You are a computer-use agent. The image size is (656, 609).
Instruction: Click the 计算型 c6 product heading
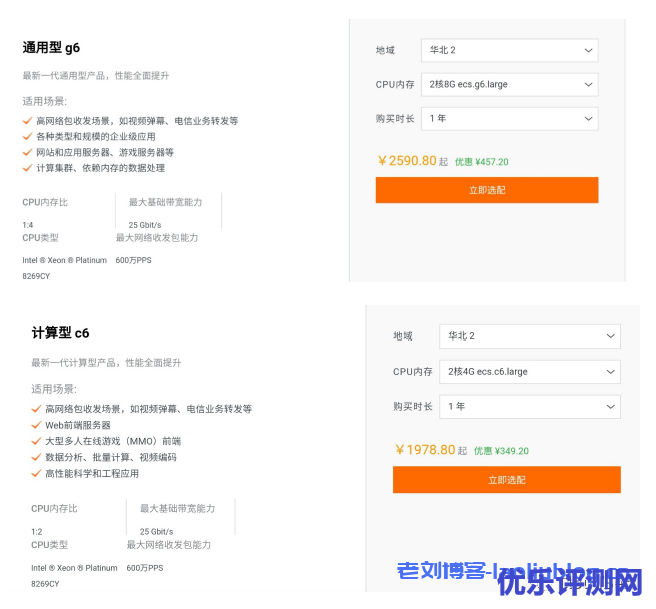pos(60,333)
